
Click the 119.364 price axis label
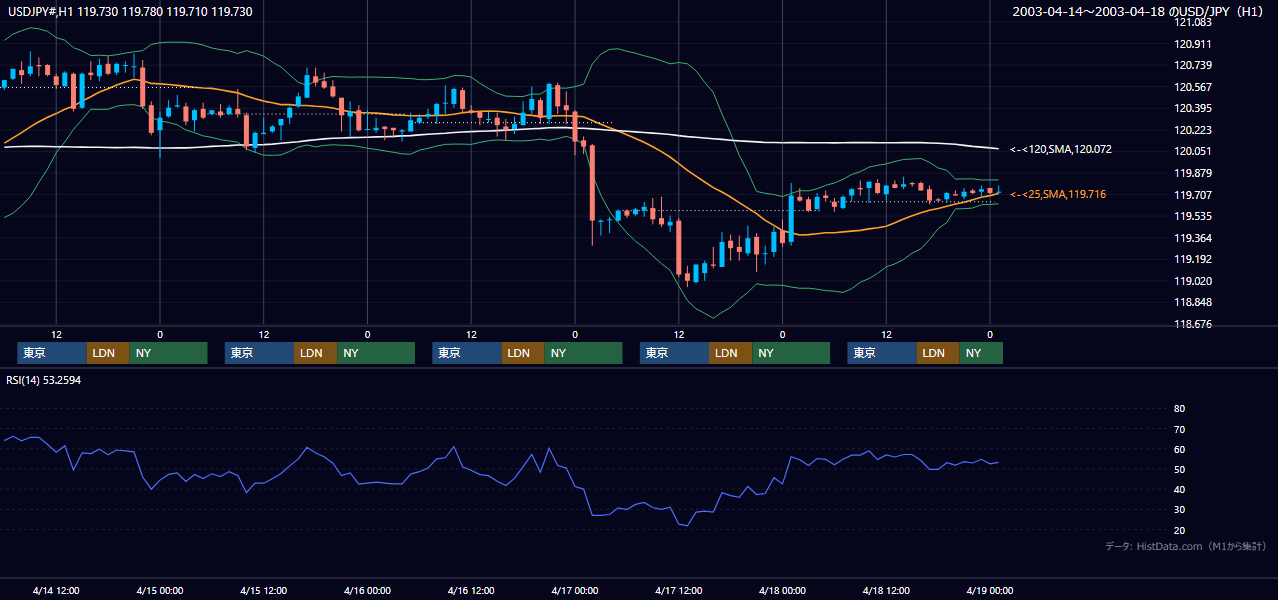click(x=1194, y=238)
